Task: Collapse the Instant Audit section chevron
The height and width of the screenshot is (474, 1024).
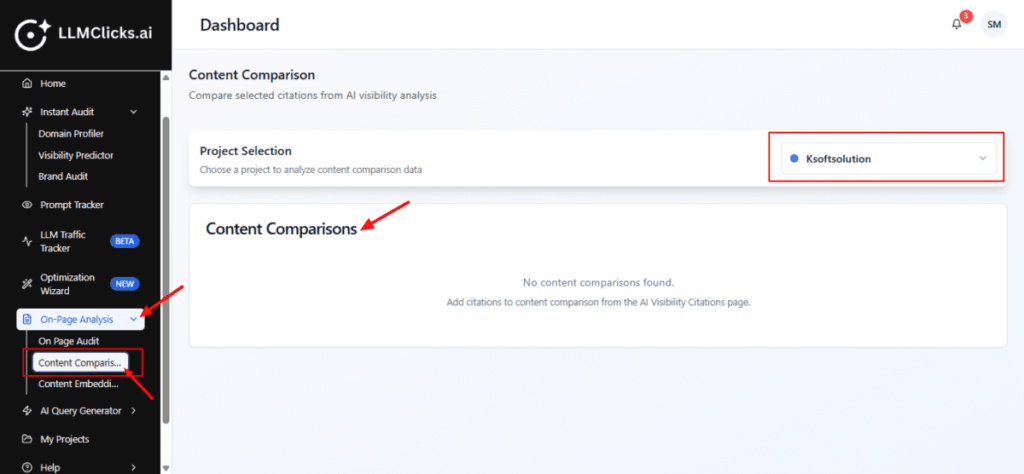Action: [x=134, y=112]
